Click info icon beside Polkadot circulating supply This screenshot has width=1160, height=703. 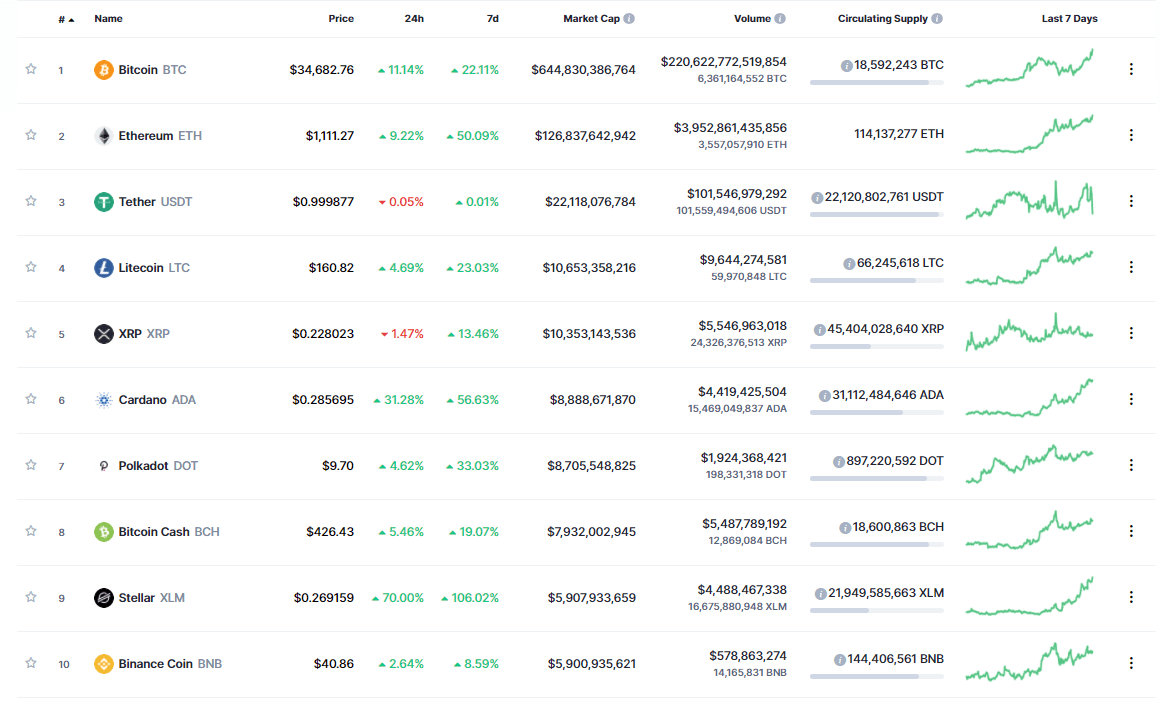[839, 462]
